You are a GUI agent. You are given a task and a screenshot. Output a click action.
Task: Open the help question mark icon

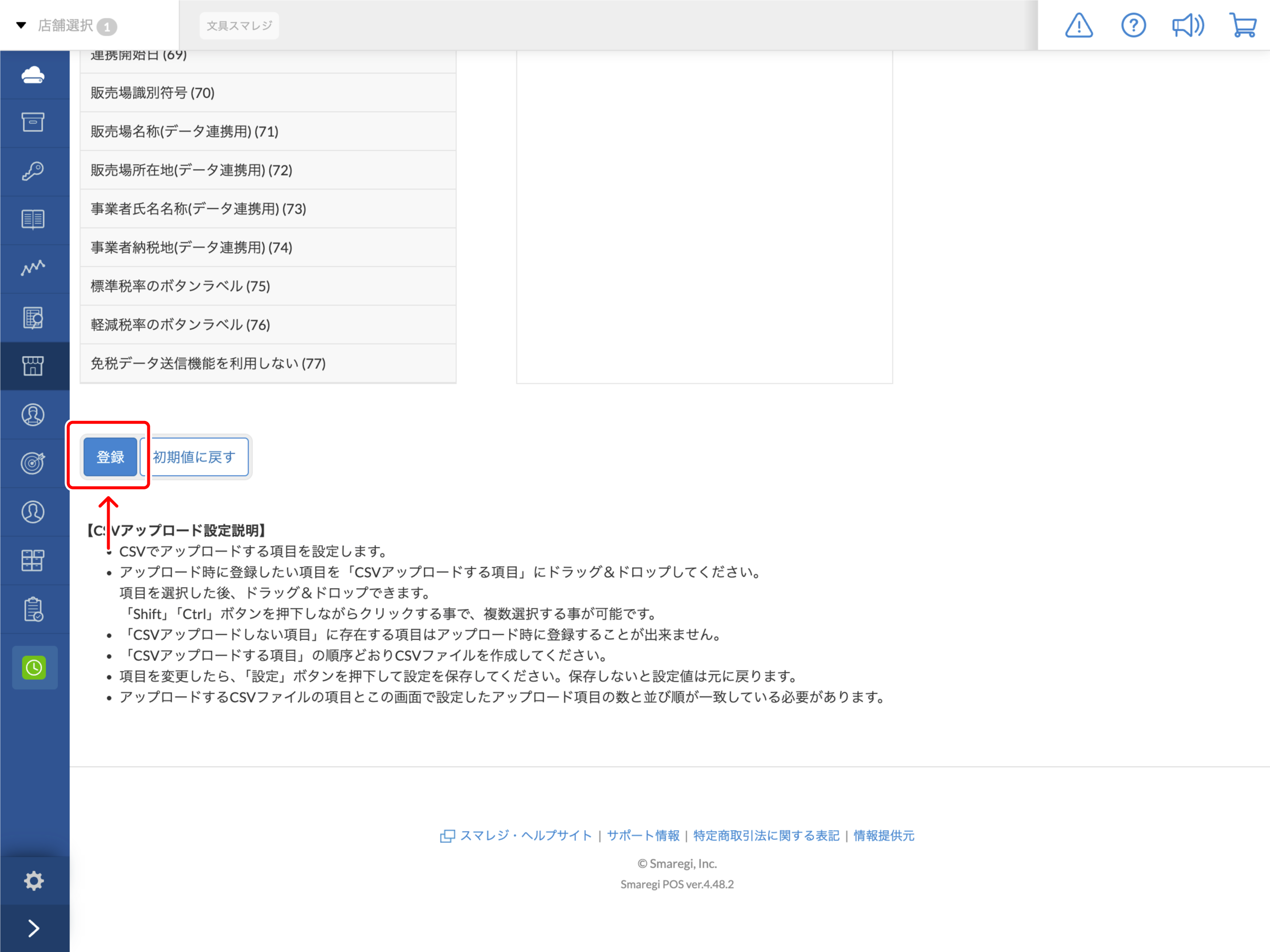tap(1133, 26)
